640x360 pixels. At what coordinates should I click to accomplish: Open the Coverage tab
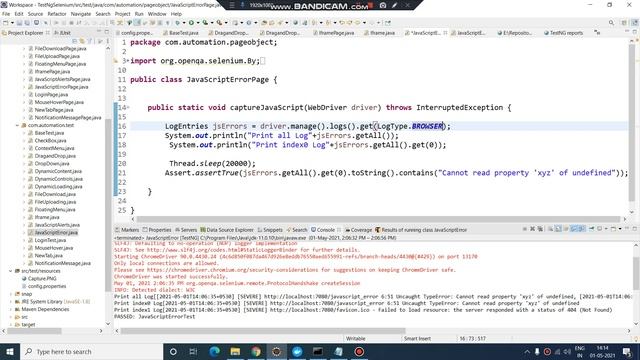[358, 230]
